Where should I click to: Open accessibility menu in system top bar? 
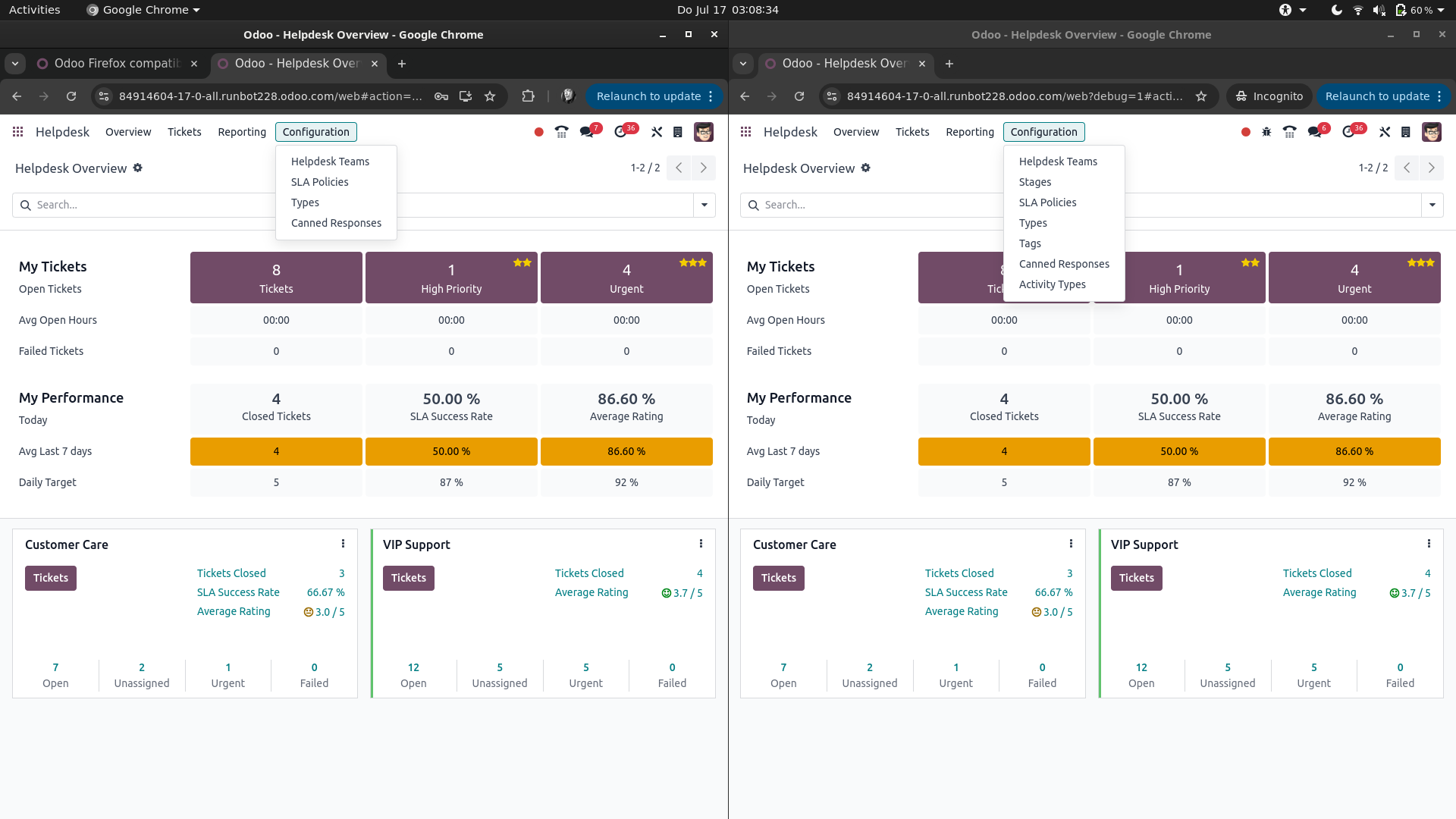tap(1293, 10)
